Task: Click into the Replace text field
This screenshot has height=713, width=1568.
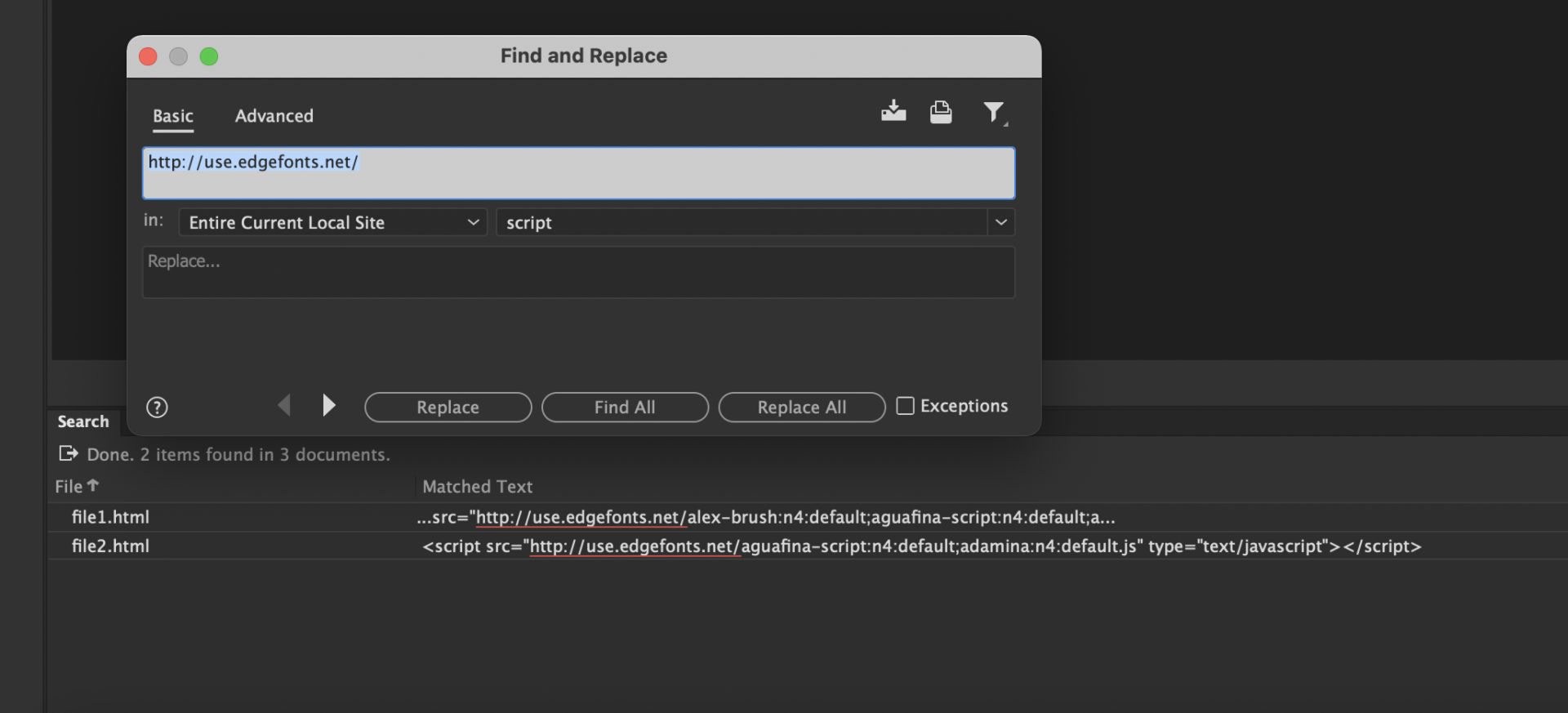Action: pos(578,272)
